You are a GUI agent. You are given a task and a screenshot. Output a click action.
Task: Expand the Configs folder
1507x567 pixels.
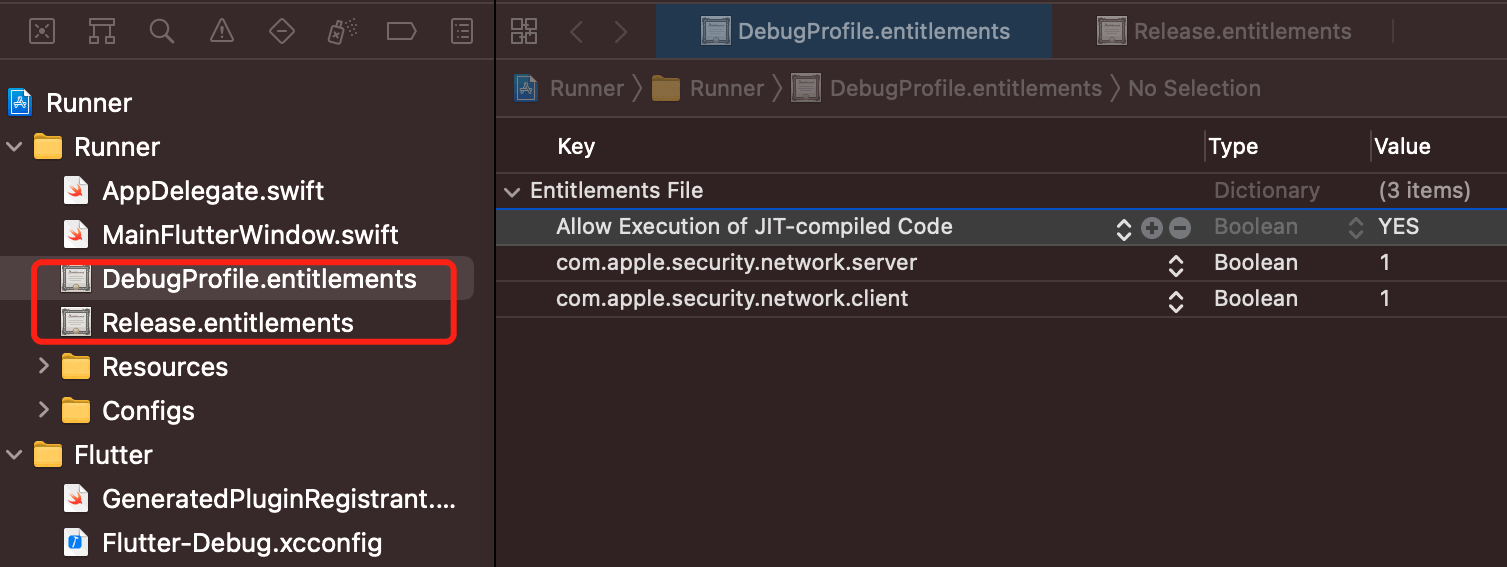click(43, 410)
